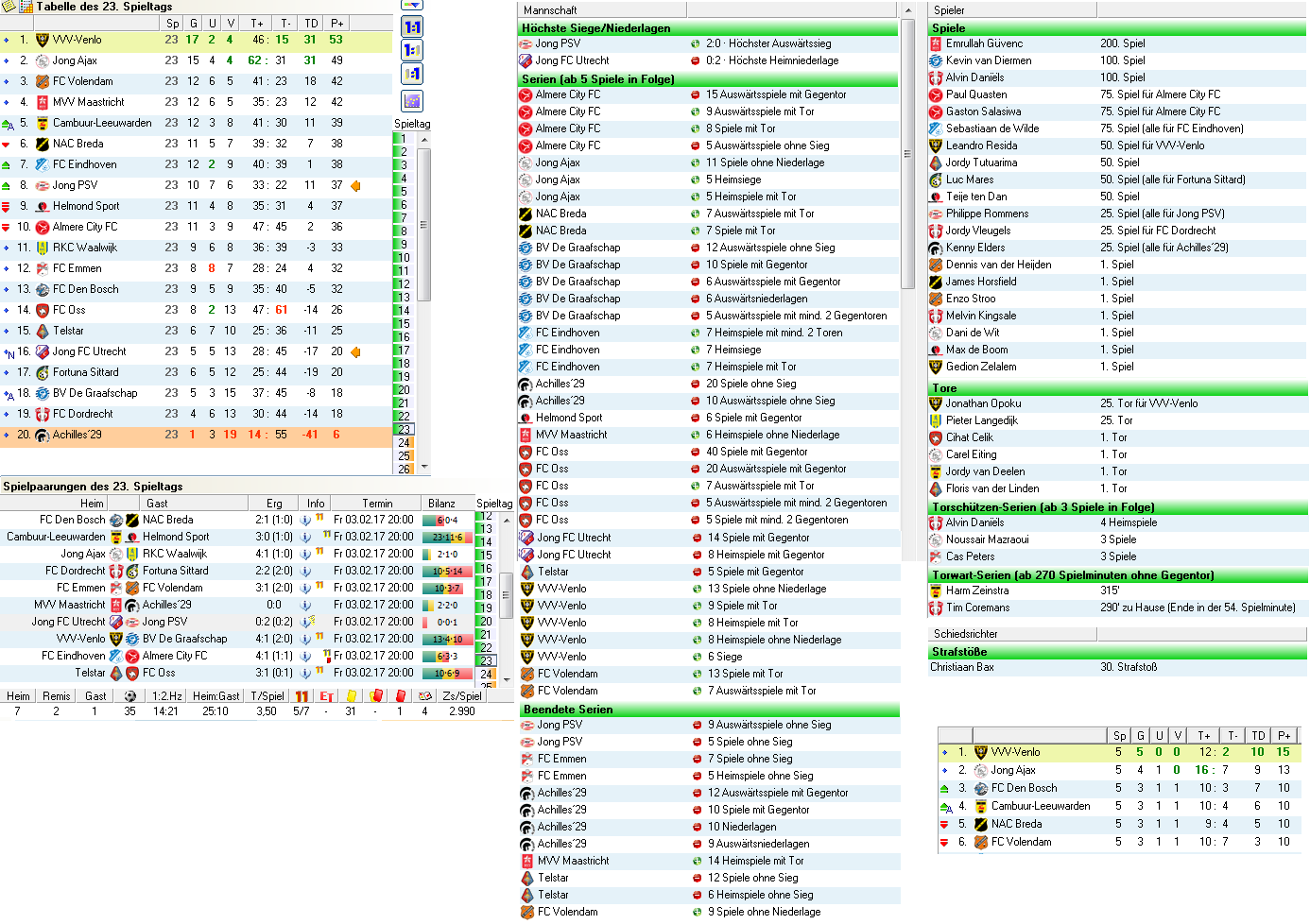Click the "Erg" column header in the pairings list

(x=274, y=504)
